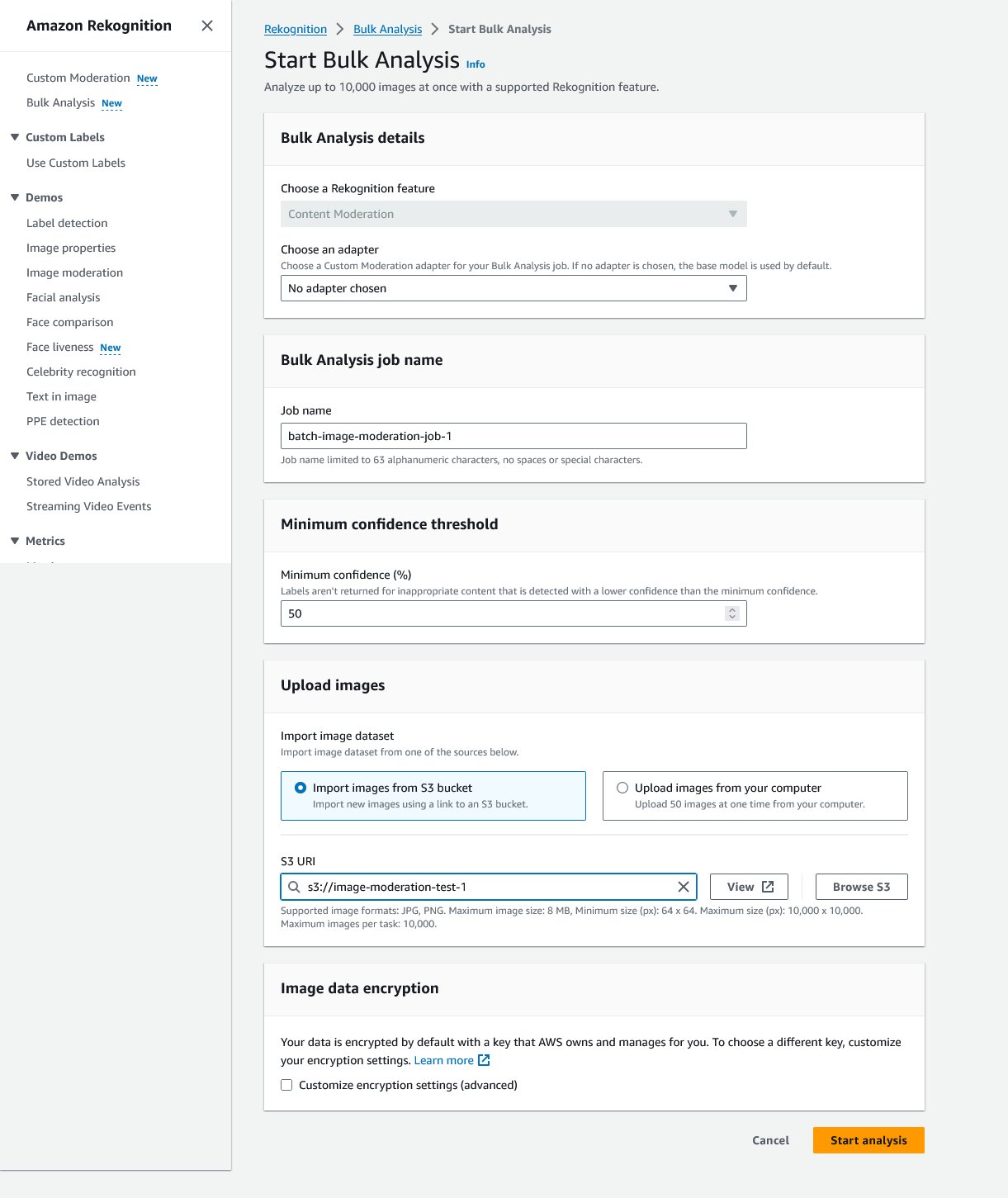Viewport: 1008px width, 1198px height.
Task: Open Stored Video Analysis demo
Action: point(83,481)
